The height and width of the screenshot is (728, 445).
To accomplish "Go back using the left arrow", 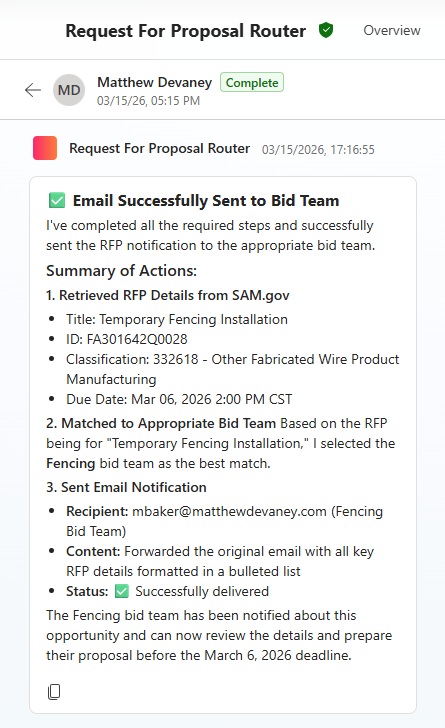I will [x=33, y=90].
